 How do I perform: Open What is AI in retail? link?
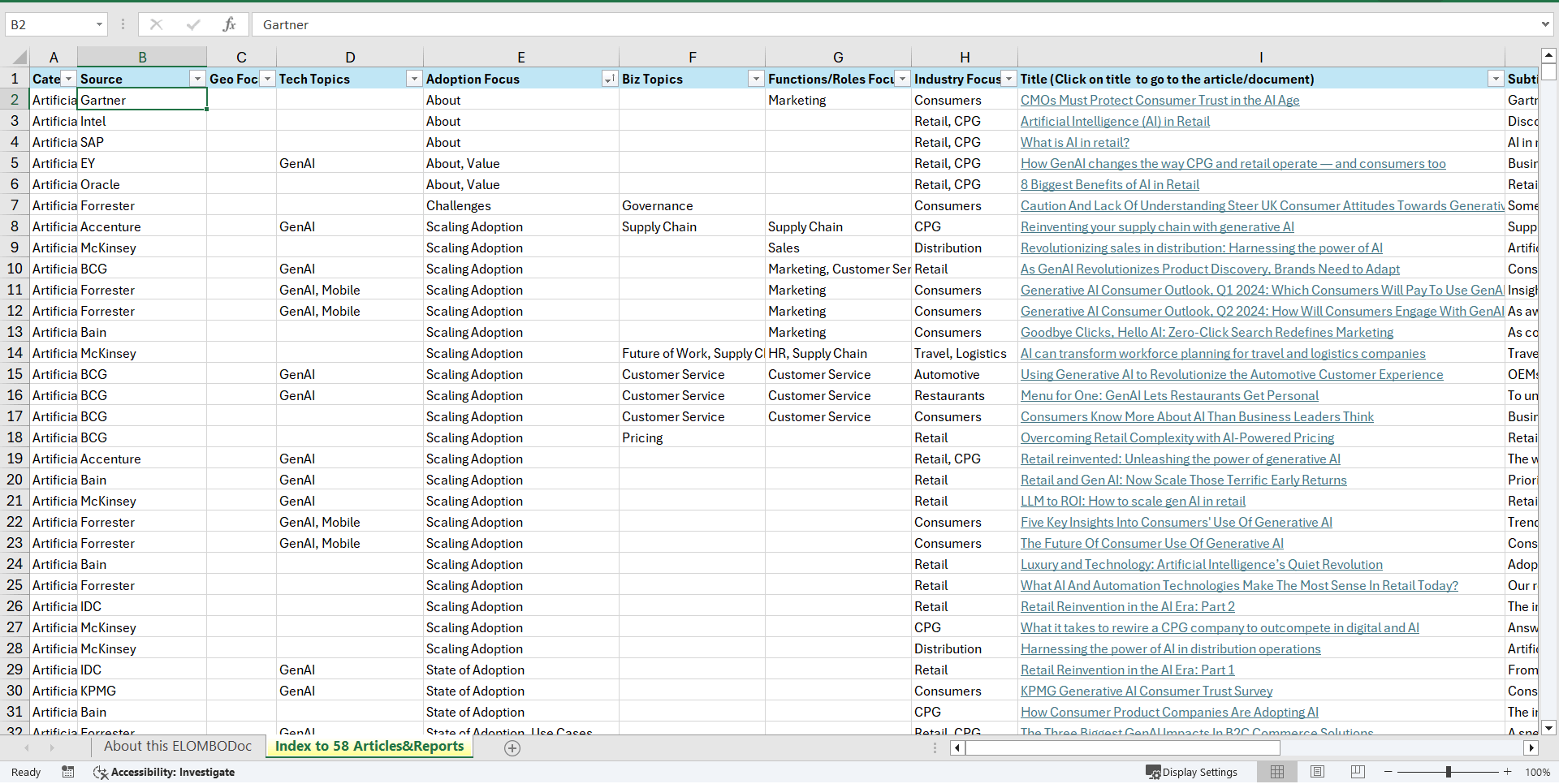(1075, 142)
